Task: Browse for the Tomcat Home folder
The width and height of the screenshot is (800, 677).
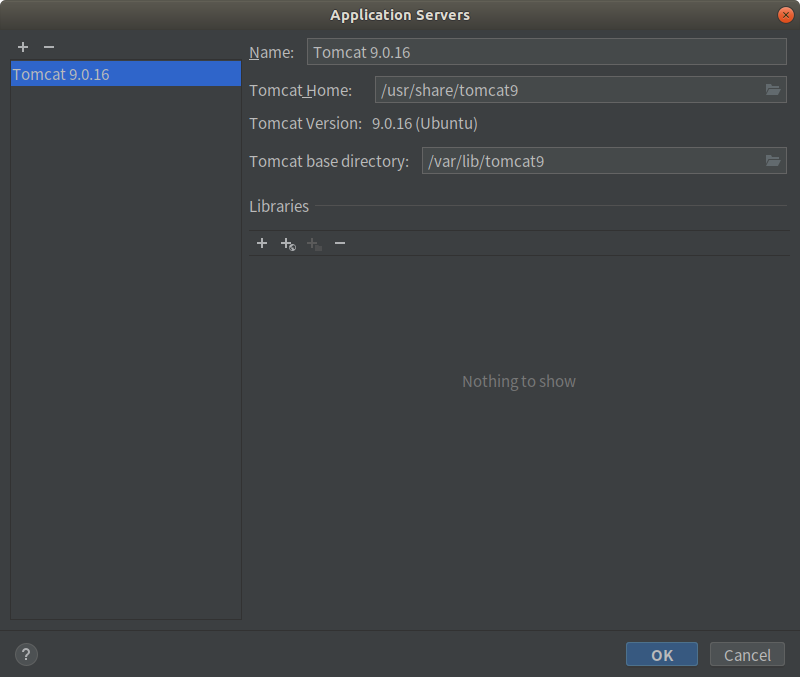Action: tap(772, 89)
